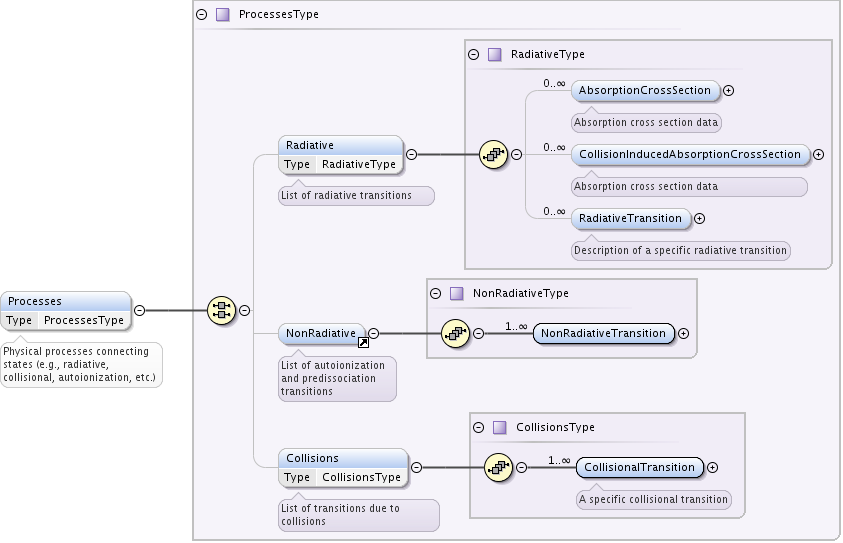Collapse the RadiativeType group box
Screen dimensions: 843x543
point(474,54)
